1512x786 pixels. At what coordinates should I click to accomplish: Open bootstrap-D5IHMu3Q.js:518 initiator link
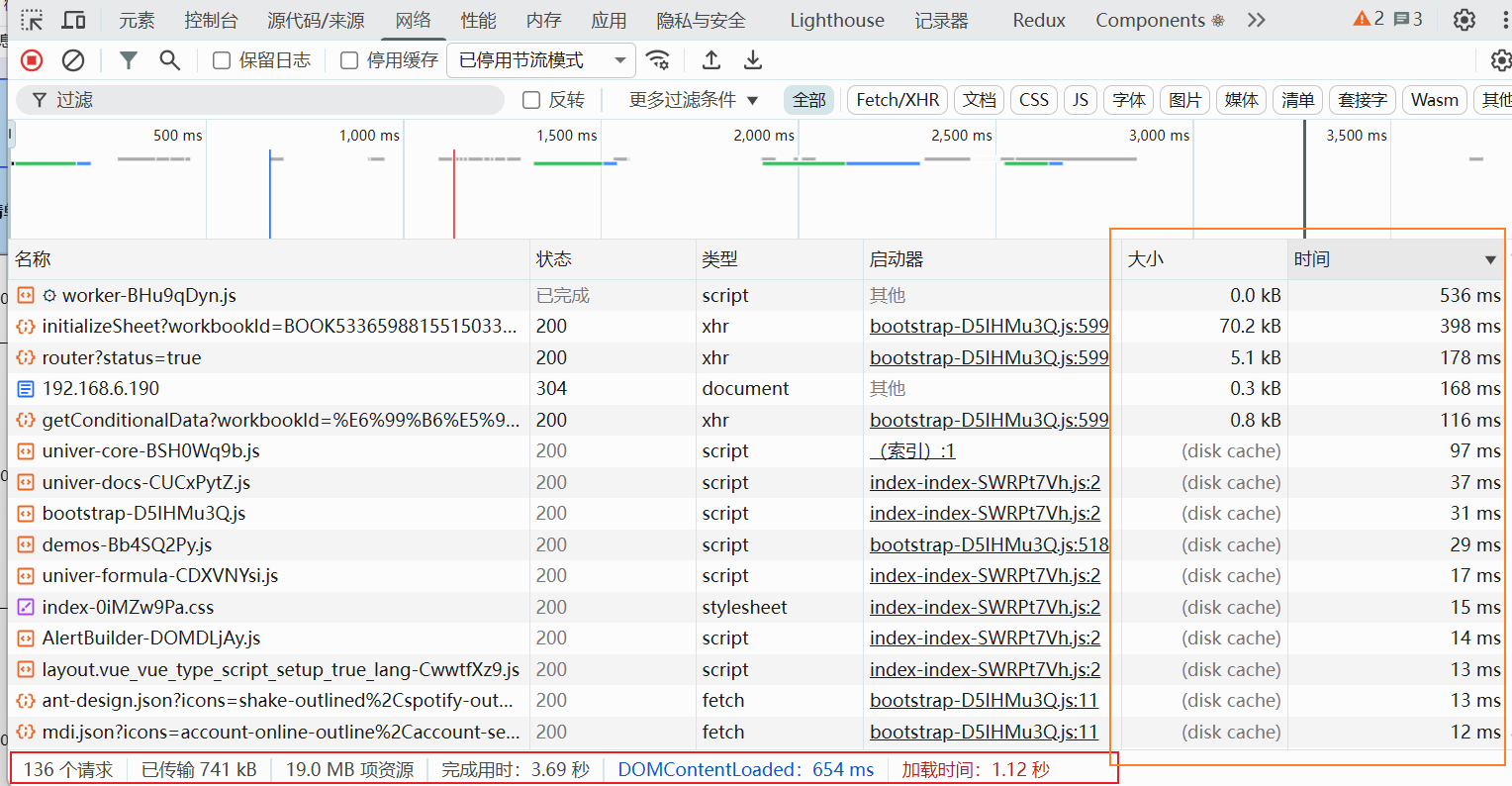[x=990, y=545]
